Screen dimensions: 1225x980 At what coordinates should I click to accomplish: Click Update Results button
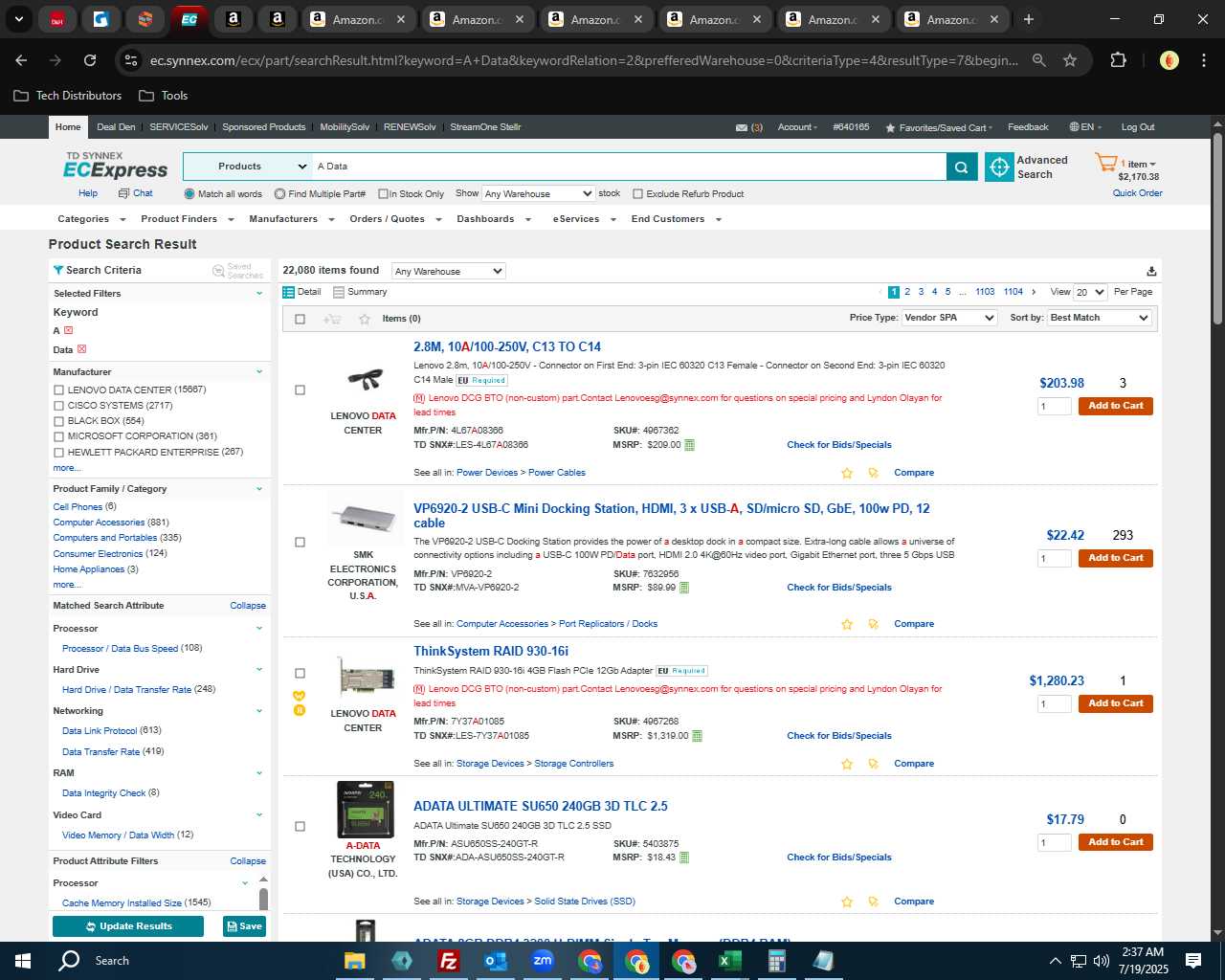128,926
